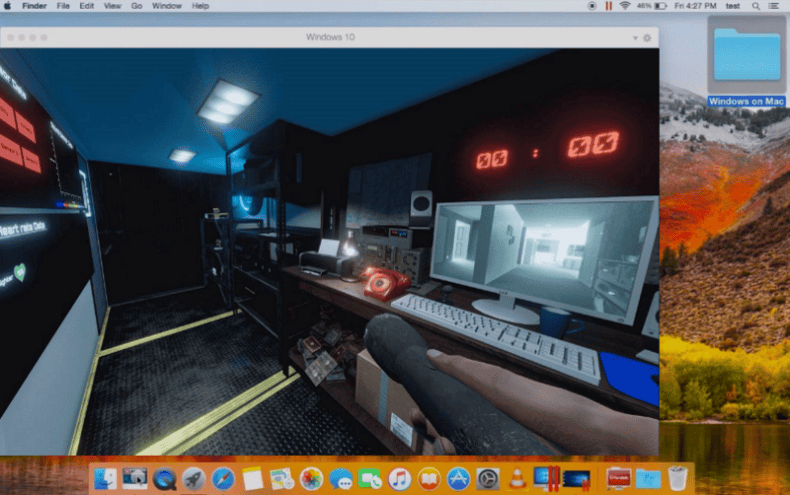Open the Apple menu
The height and width of the screenshot is (495, 790).
tap(8, 6)
